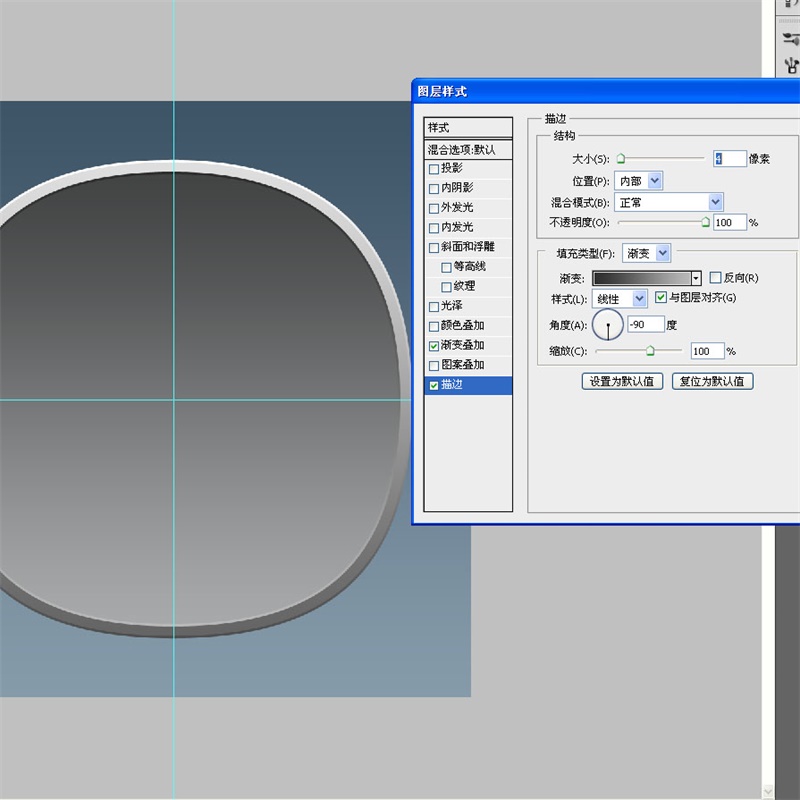Image resolution: width=800 pixels, height=800 pixels.
Task: Expand the 样式 gradient style dropdown
Action: [639, 299]
